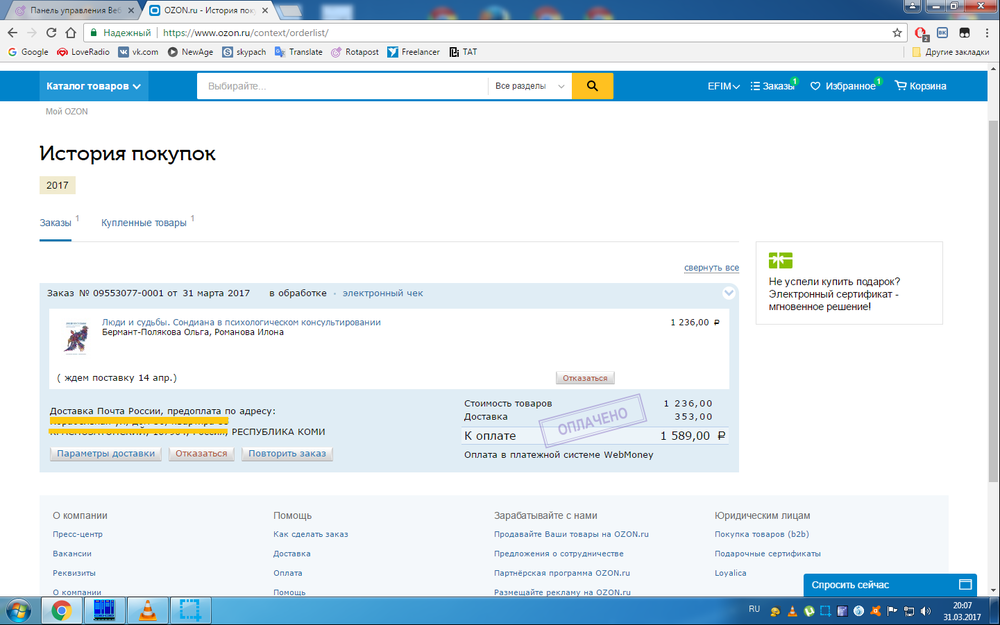Open Покупка товаров (b2b) link

[761, 534]
